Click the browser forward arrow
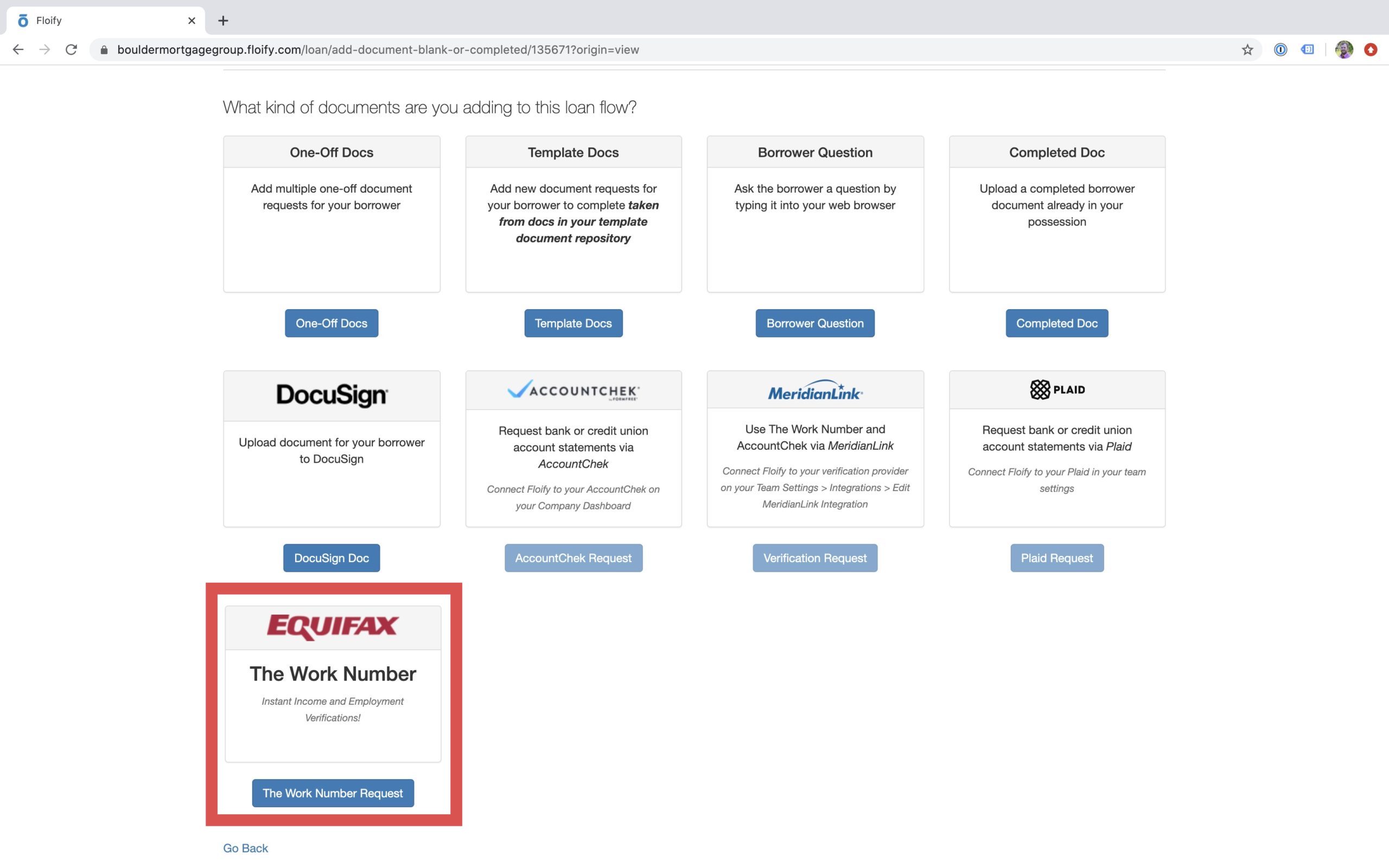 pyautogui.click(x=44, y=50)
